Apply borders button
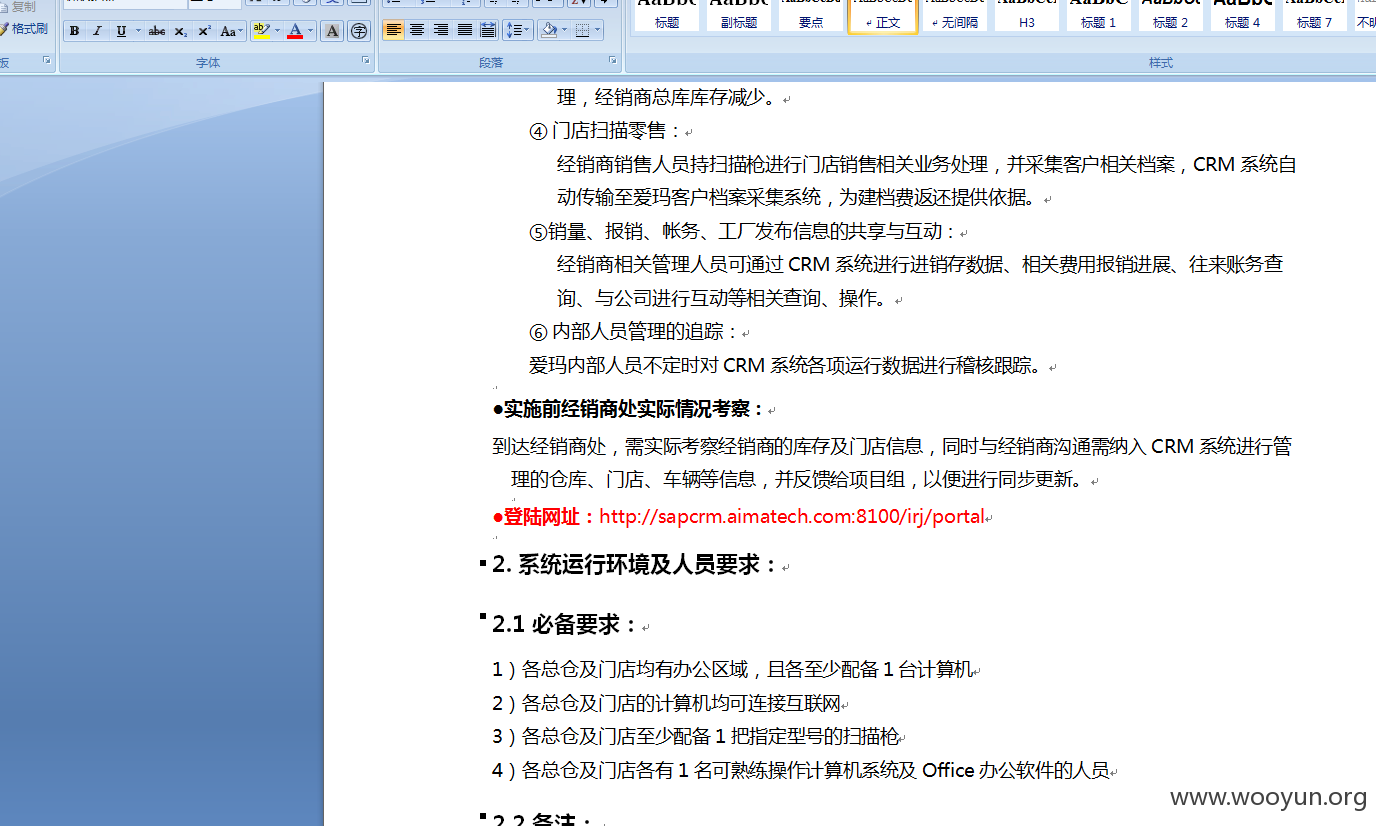The image size is (1376, 826). (582, 30)
